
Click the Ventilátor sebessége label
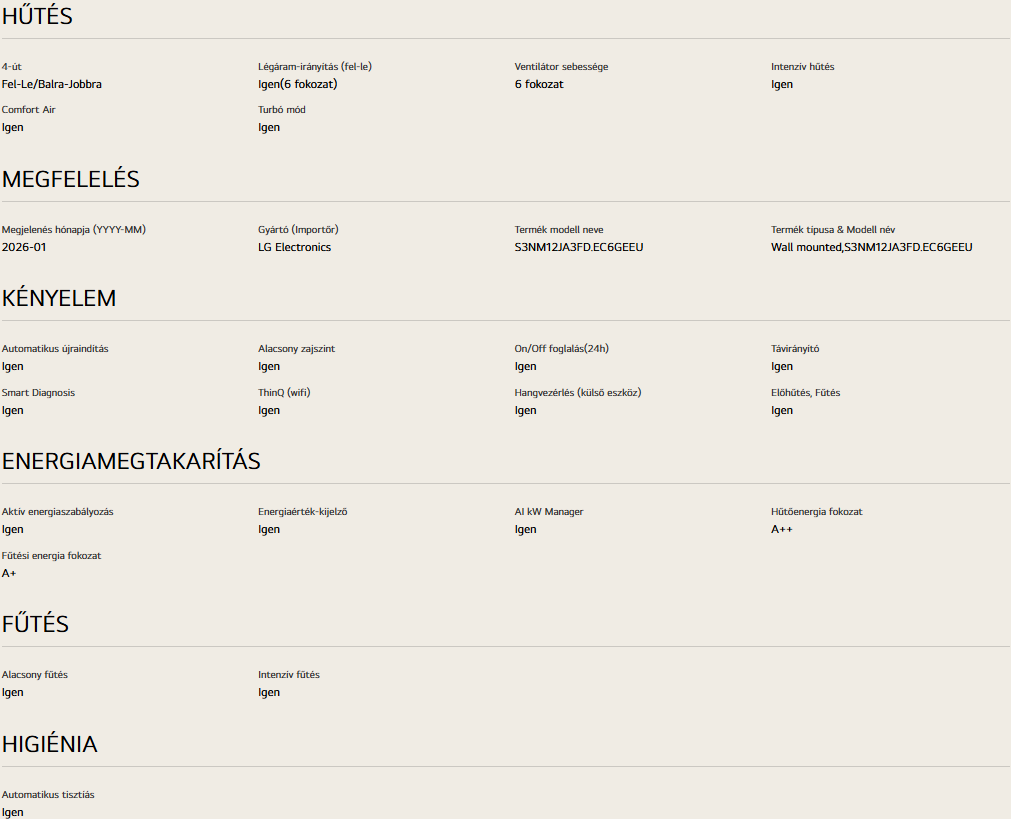click(561, 66)
